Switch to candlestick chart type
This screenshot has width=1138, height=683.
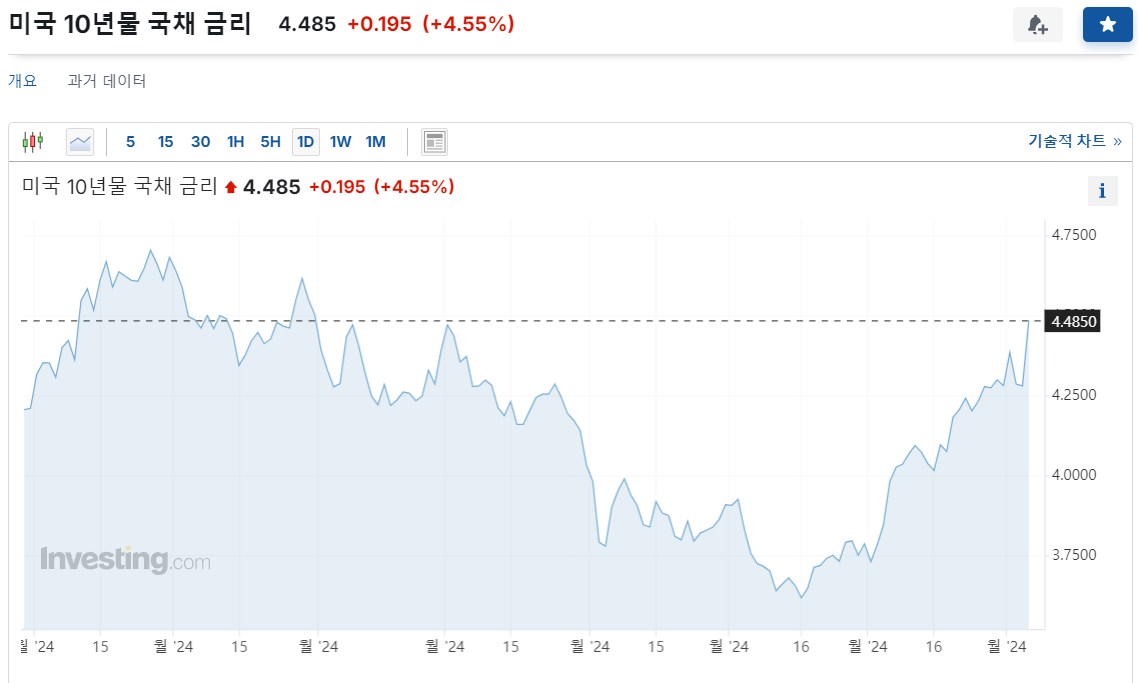click(x=33, y=142)
